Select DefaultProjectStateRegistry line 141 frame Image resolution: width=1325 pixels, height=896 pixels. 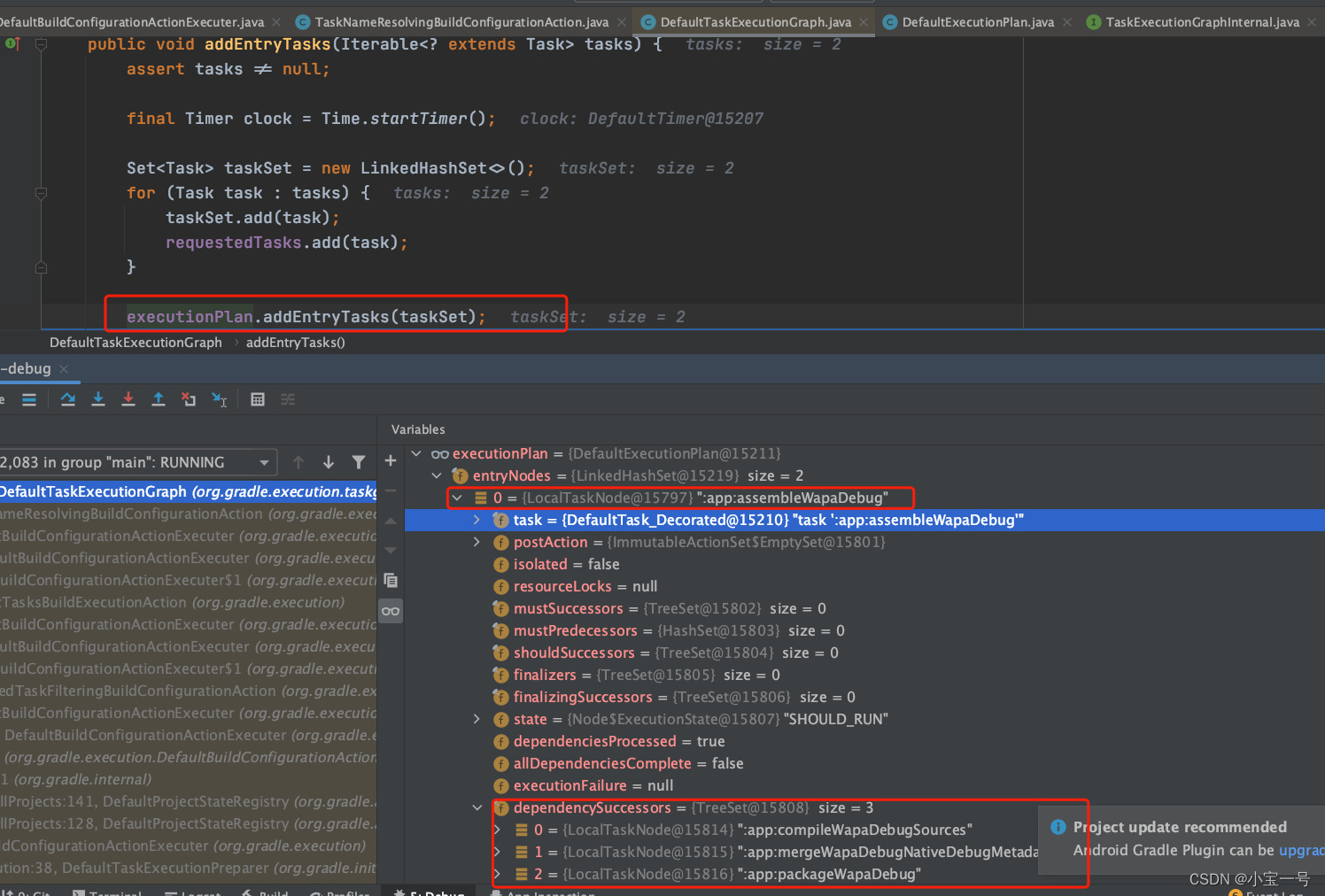tap(188, 801)
